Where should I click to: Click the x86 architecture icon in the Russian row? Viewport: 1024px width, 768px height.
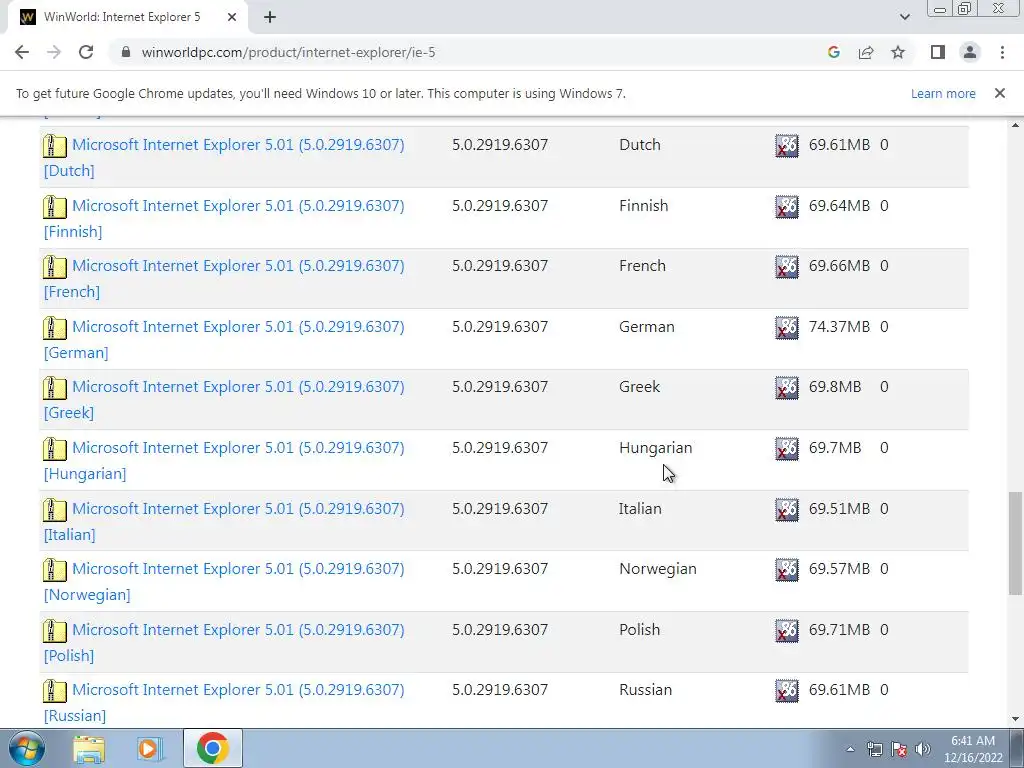click(787, 690)
